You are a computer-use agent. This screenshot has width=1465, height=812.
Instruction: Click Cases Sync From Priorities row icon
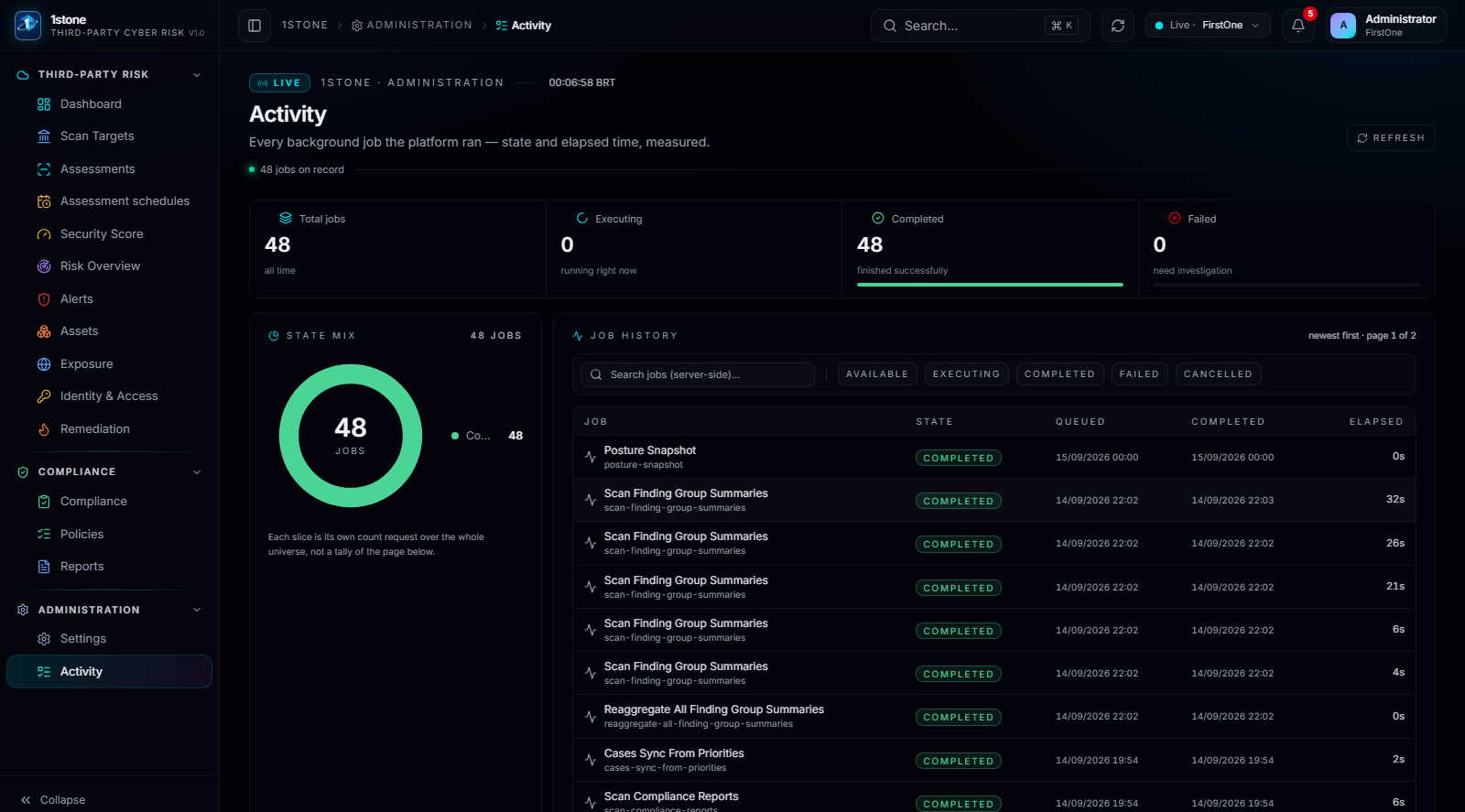point(591,760)
